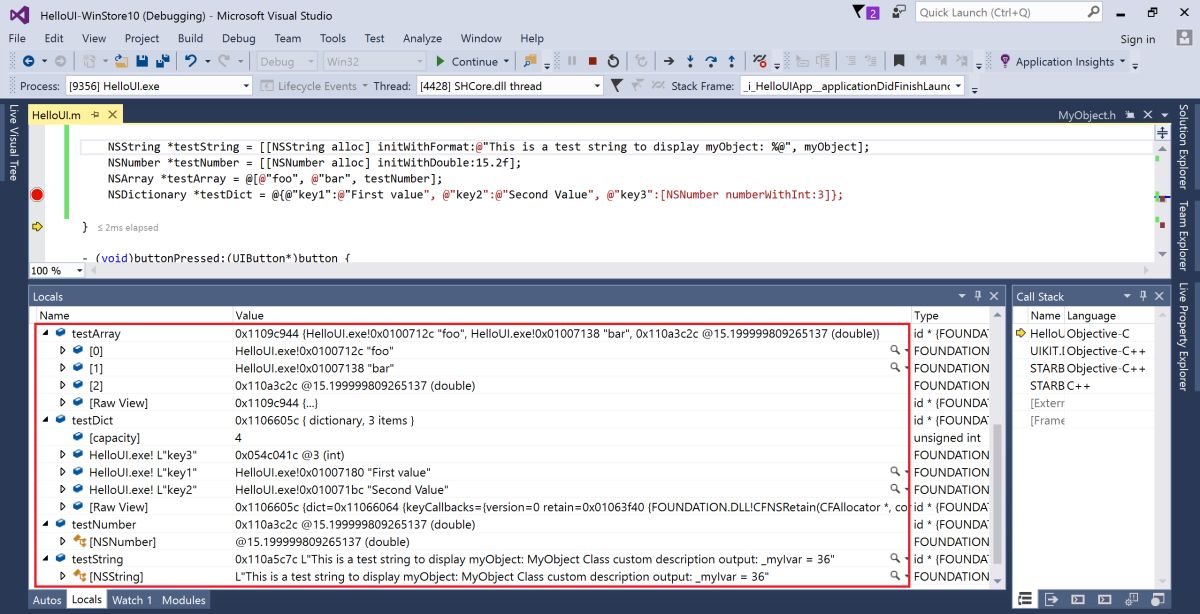Click the pin icon on Locals panel
This screenshot has width=1200, height=614.
pos(977,296)
